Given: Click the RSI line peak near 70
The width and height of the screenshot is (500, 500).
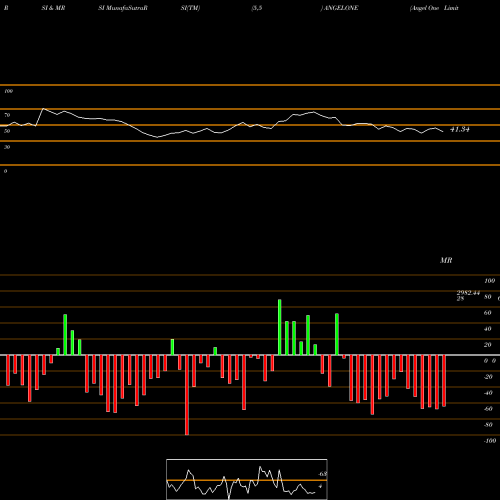Looking at the screenshot, I should click(43, 109).
